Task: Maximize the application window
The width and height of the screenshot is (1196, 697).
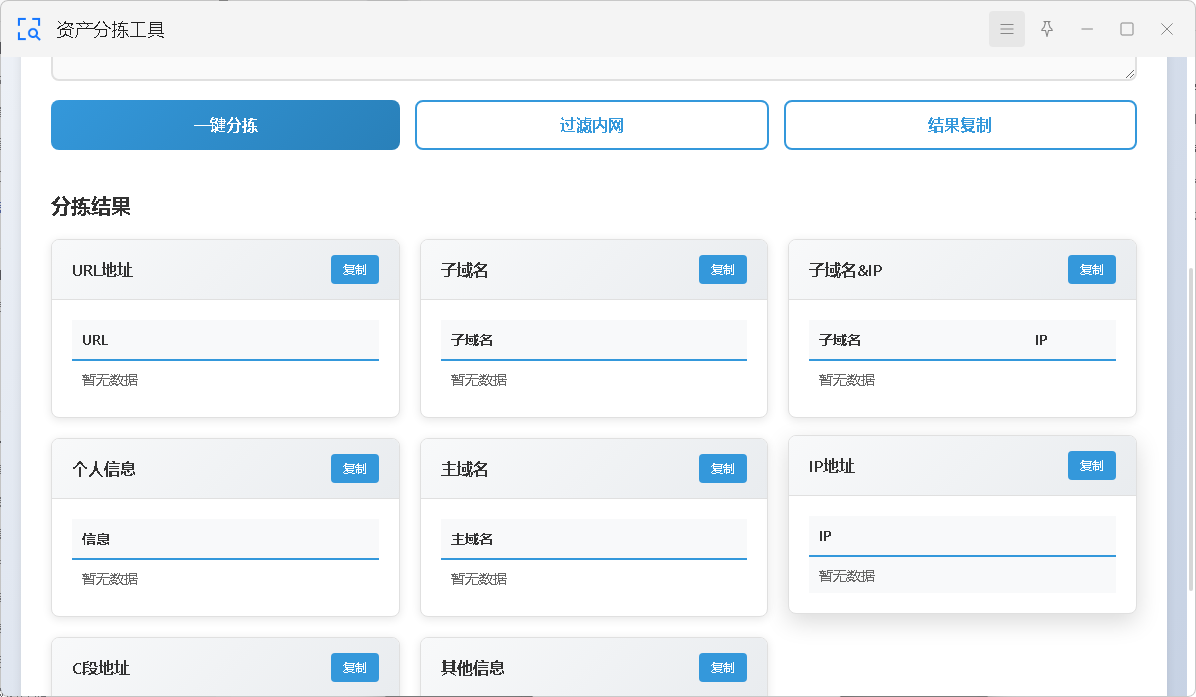Action: (x=1127, y=29)
